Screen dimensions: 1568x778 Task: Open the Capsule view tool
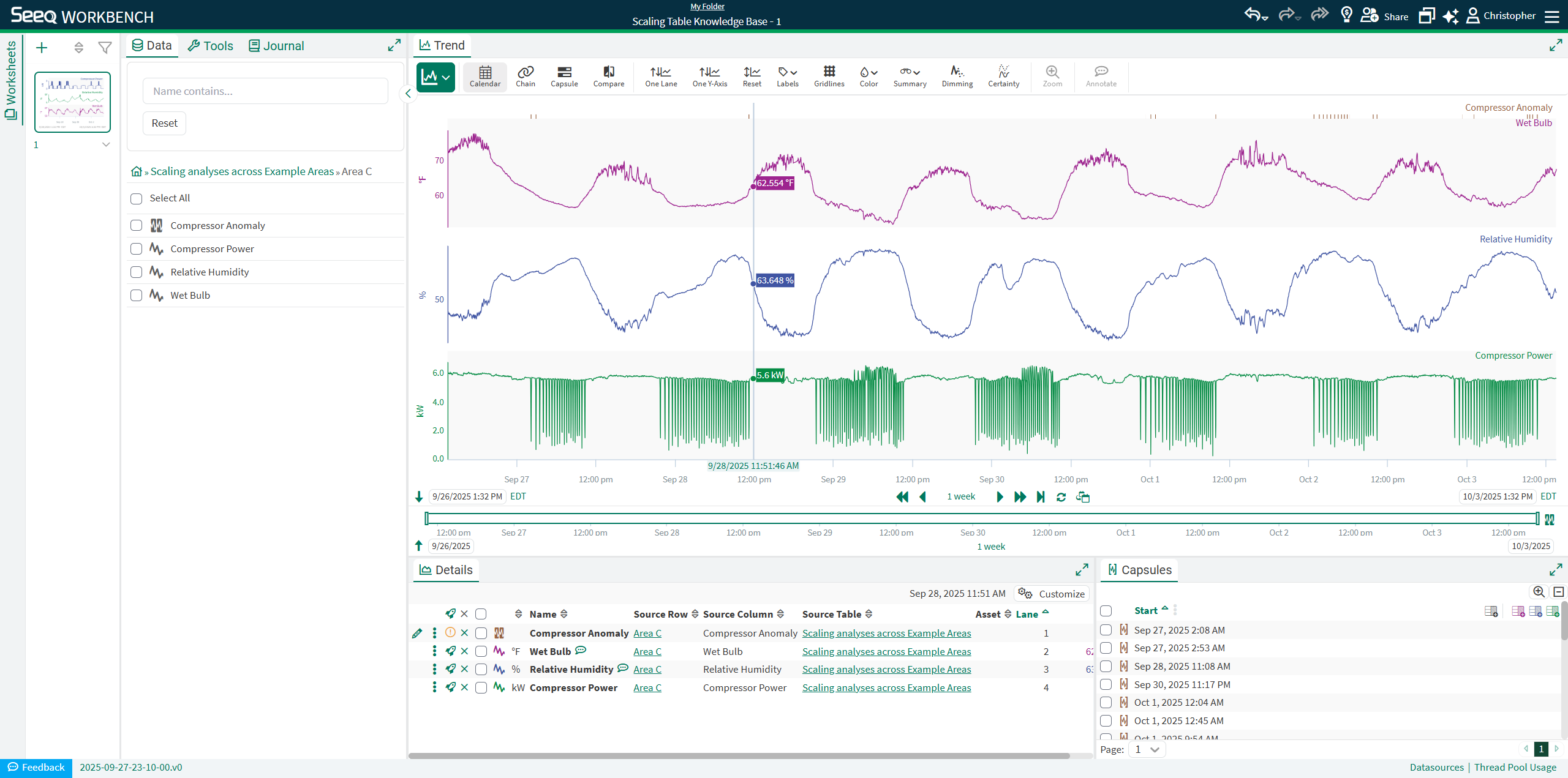coord(563,77)
